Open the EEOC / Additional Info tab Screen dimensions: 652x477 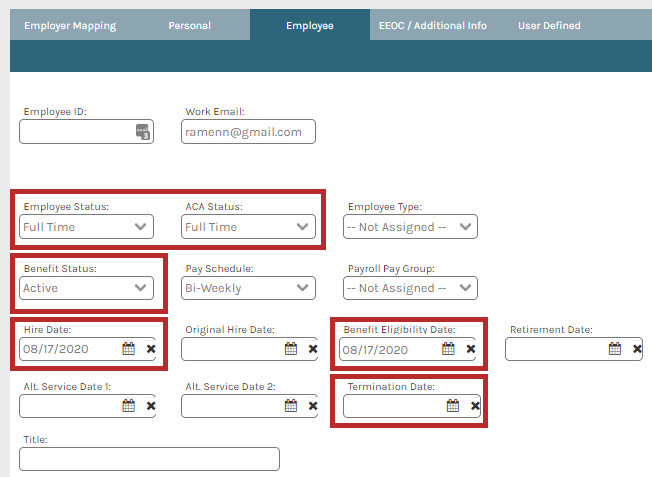click(x=433, y=25)
